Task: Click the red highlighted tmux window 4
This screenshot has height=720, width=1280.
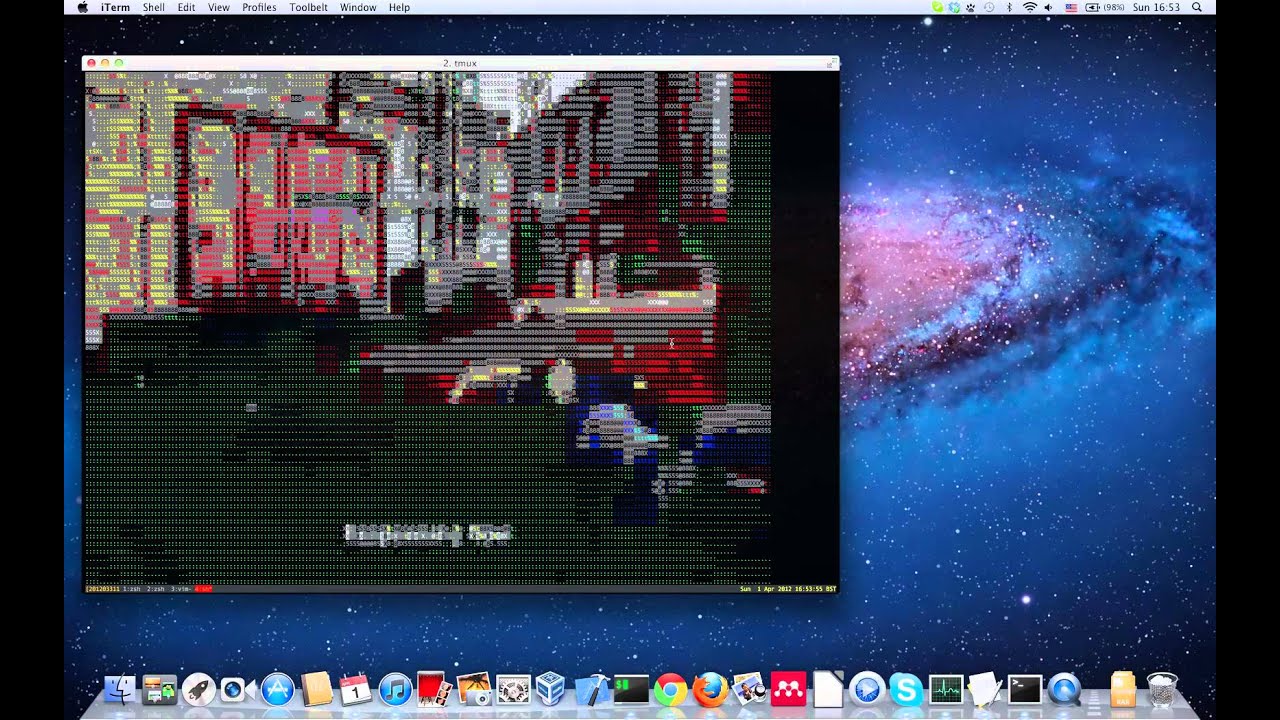Action: pos(203,589)
